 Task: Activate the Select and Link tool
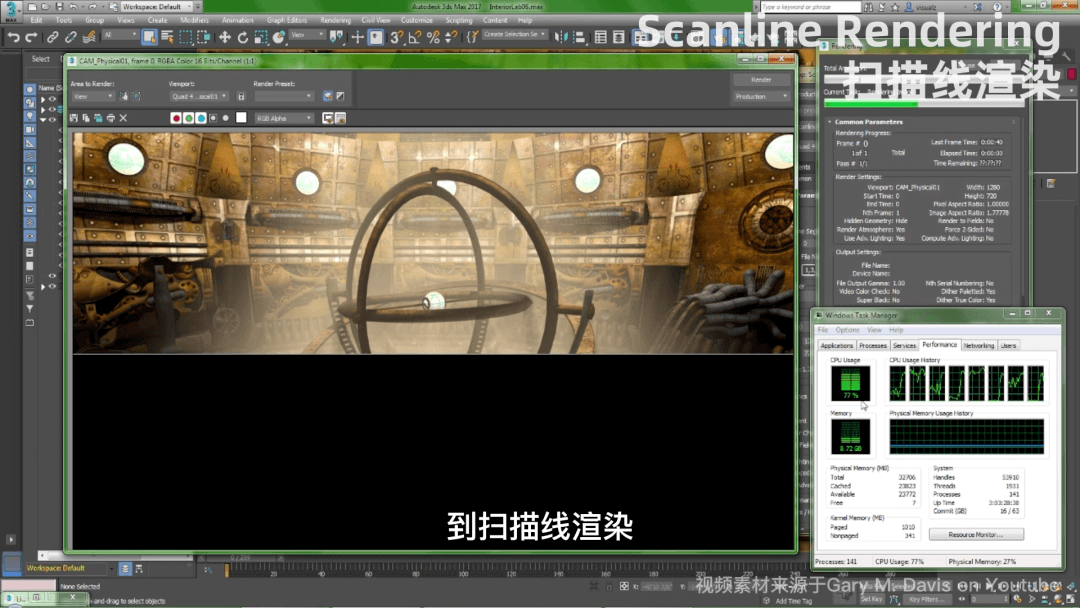coord(52,37)
